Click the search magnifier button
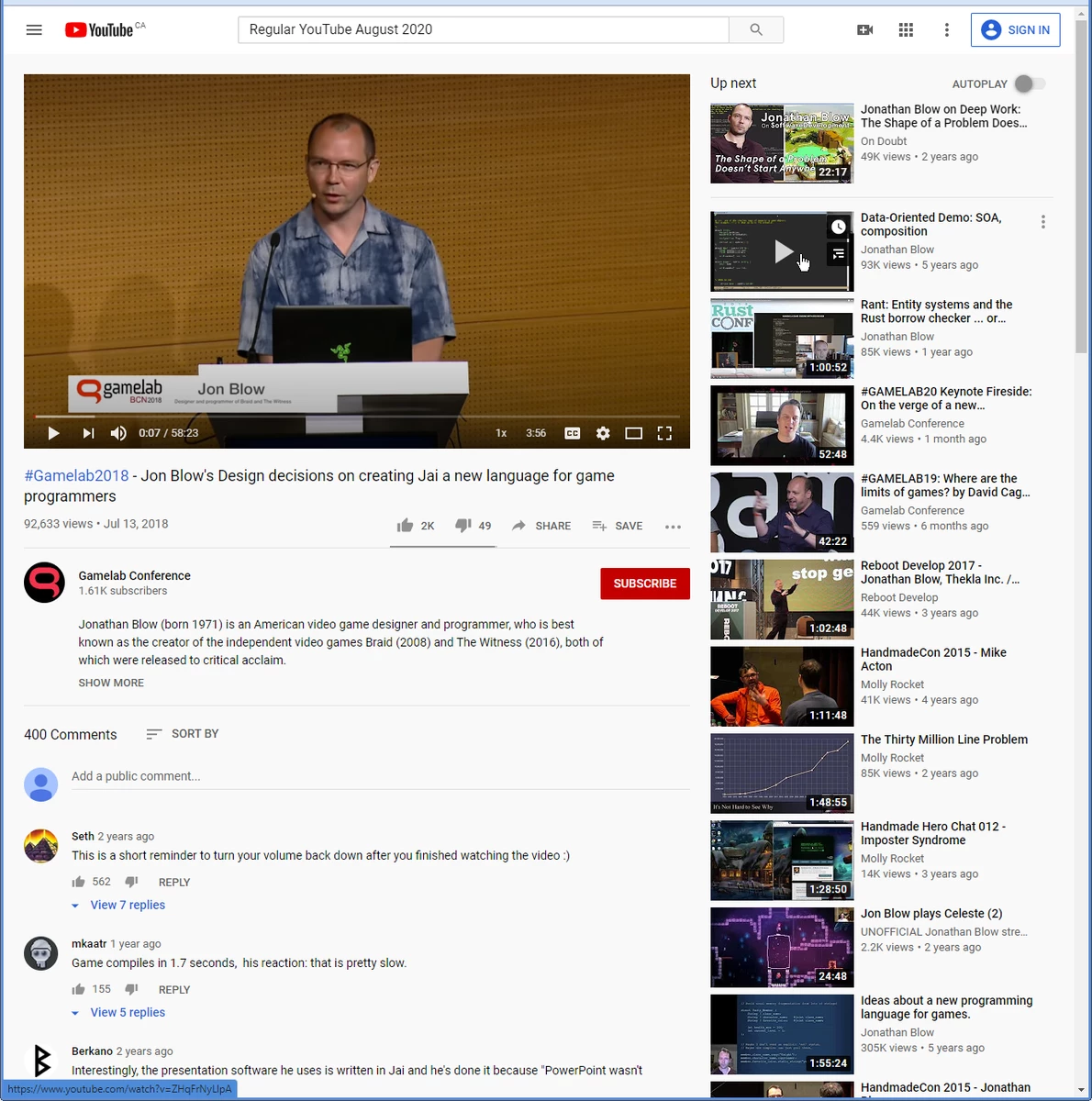This screenshot has height=1101, width=1092. point(756,29)
